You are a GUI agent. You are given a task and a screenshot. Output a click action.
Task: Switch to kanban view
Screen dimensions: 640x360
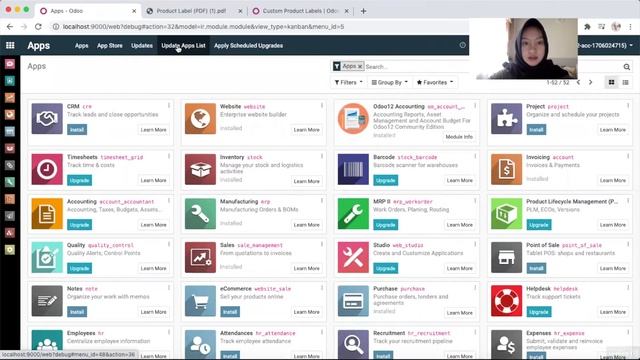(x=611, y=82)
